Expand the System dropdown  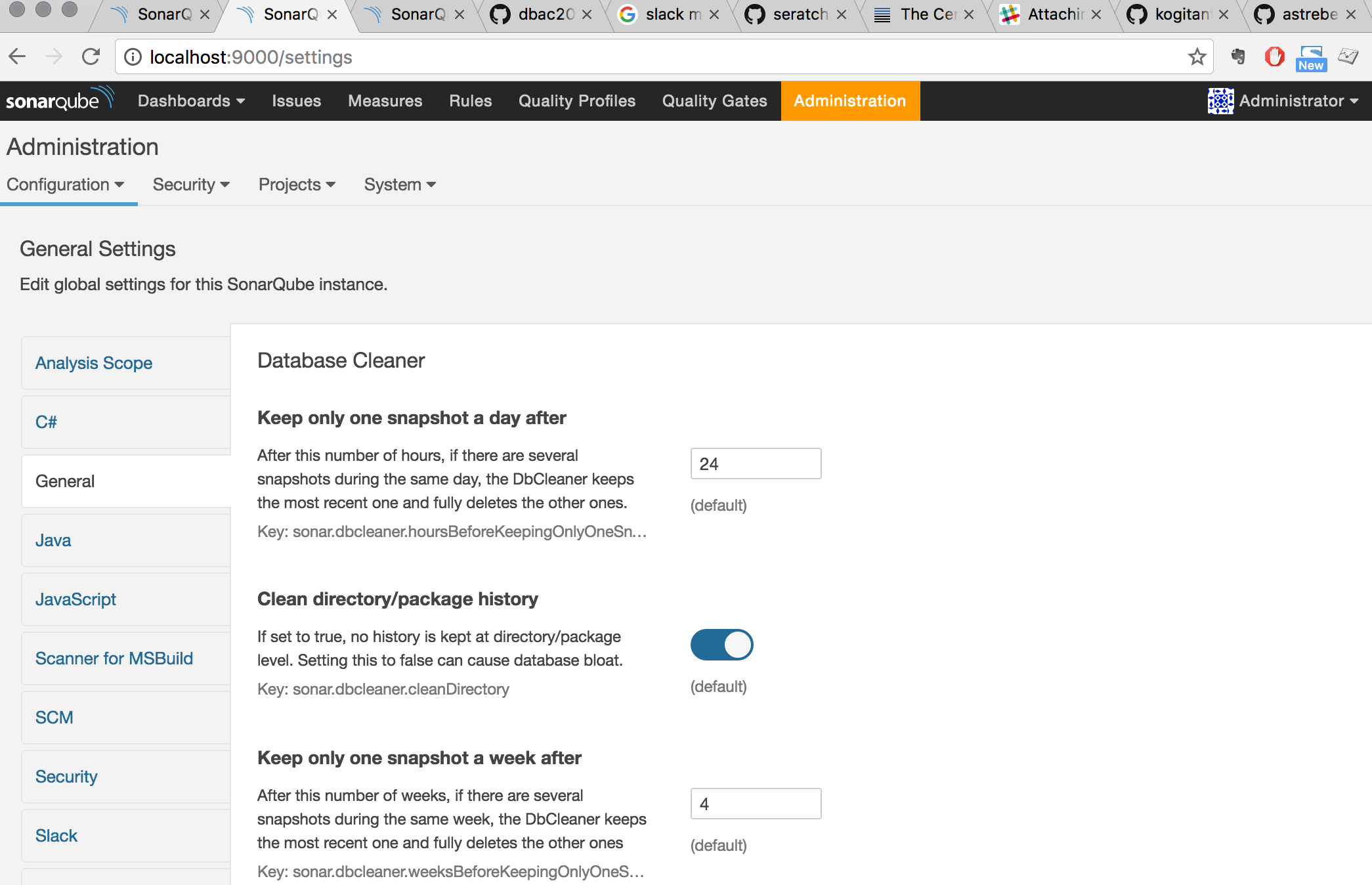coord(400,184)
